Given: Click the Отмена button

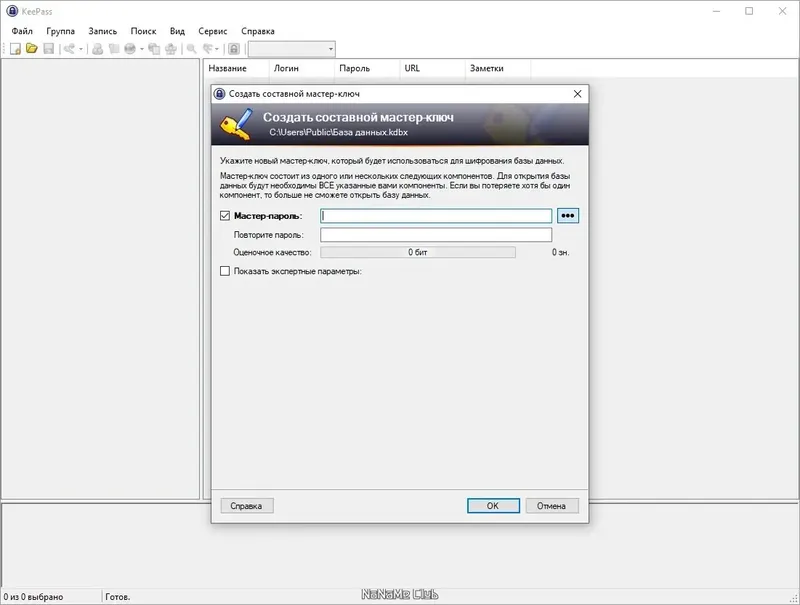Looking at the screenshot, I should tap(552, 506).
